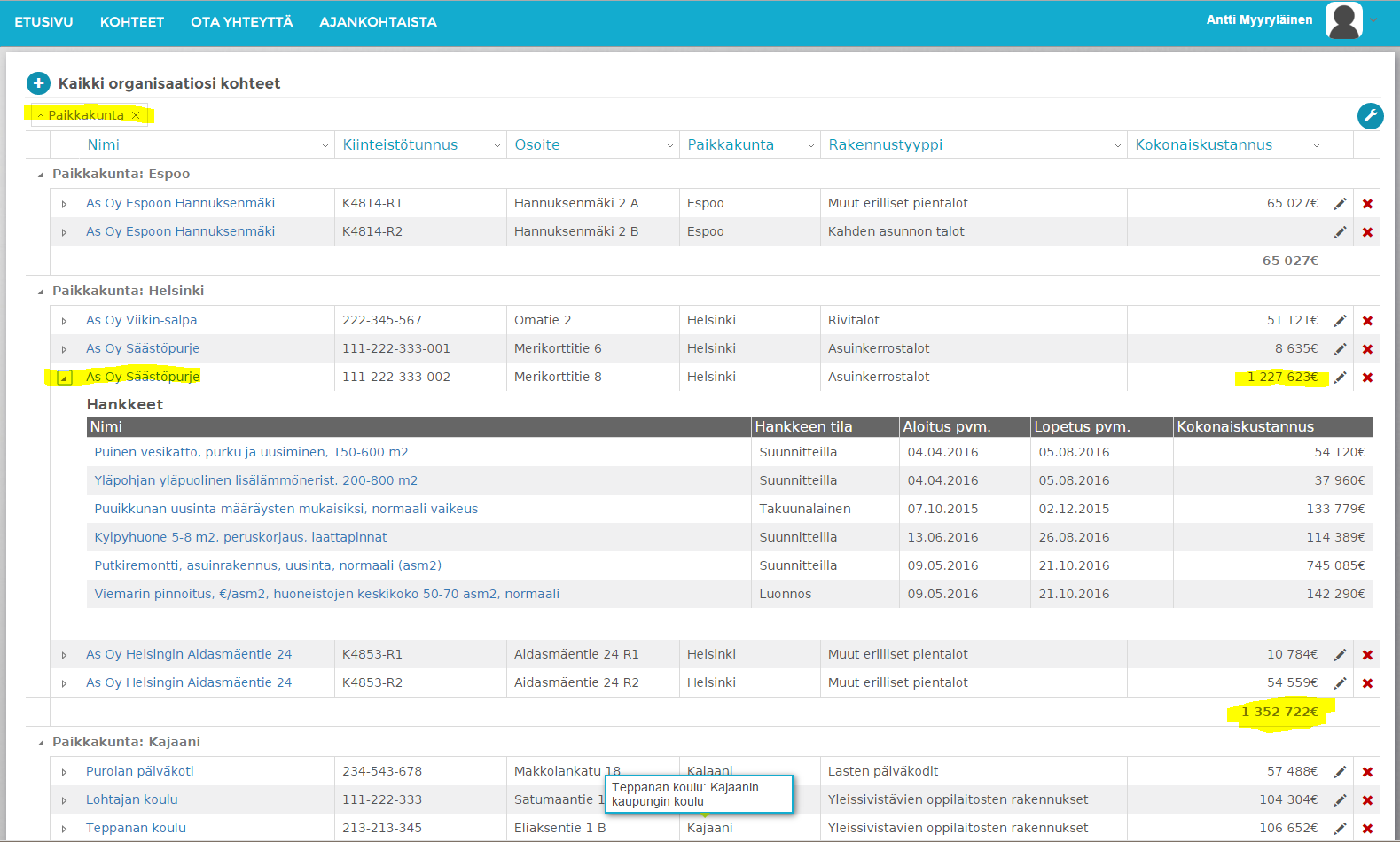Open Putkiremontti asuinrakennus project link

point(268,565)
